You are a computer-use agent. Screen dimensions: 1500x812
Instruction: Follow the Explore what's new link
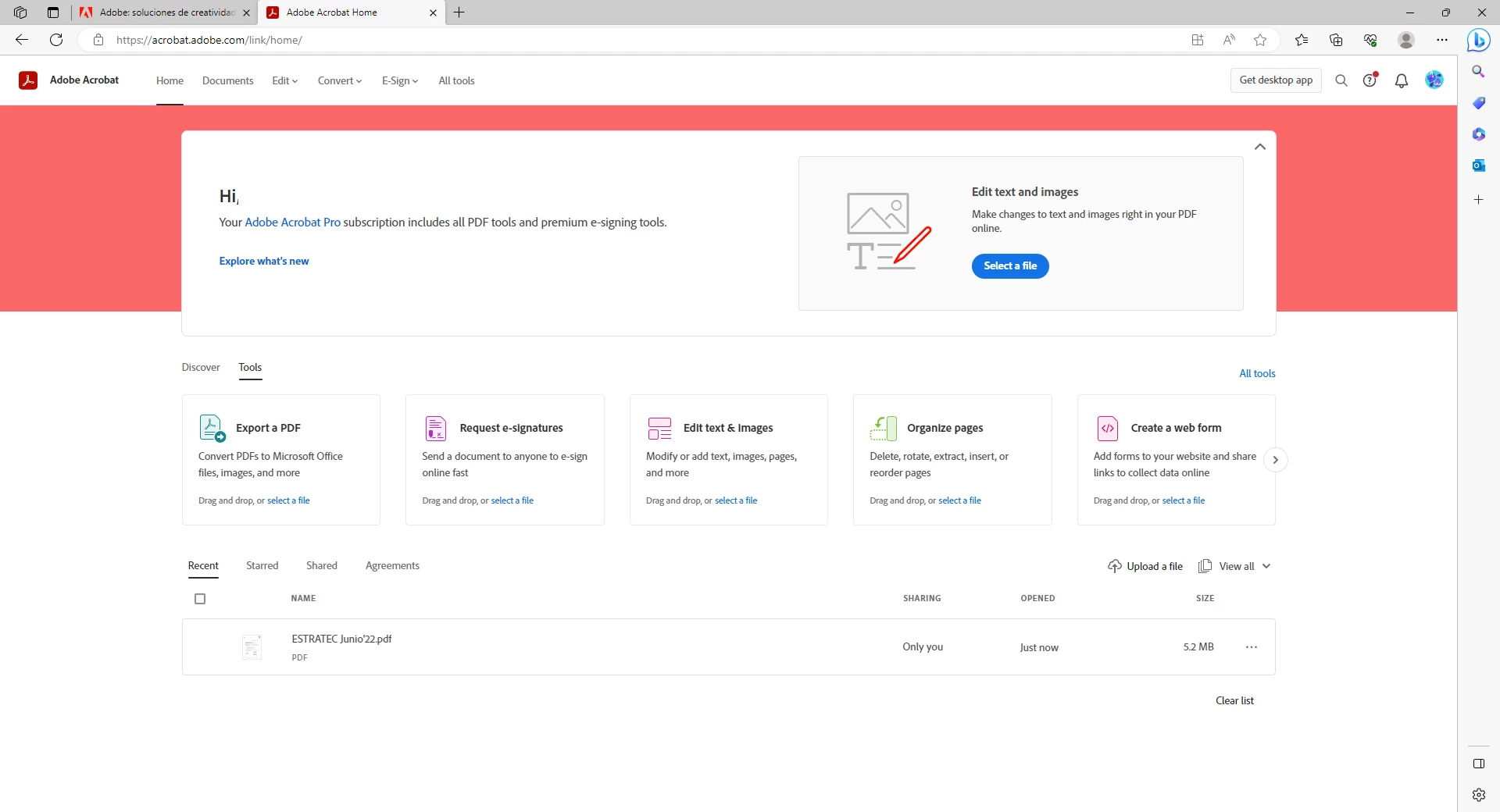click(x=264, y=261)
